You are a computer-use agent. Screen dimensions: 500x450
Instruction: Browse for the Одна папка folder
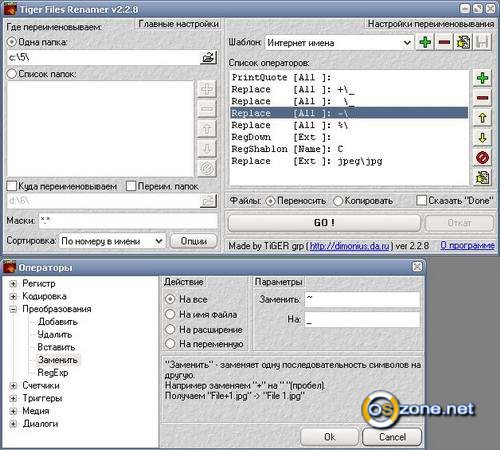tap(209, 57)
